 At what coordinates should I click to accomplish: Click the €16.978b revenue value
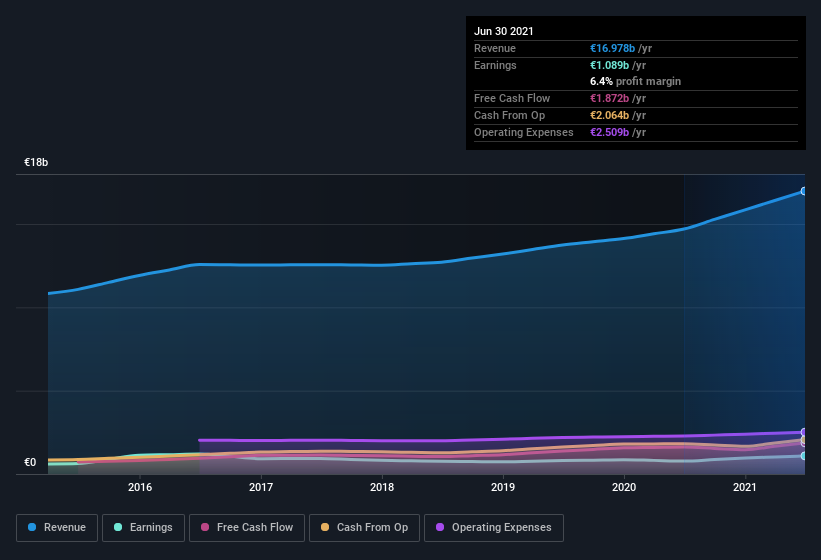pyautogui.click(x=612, y=48)
